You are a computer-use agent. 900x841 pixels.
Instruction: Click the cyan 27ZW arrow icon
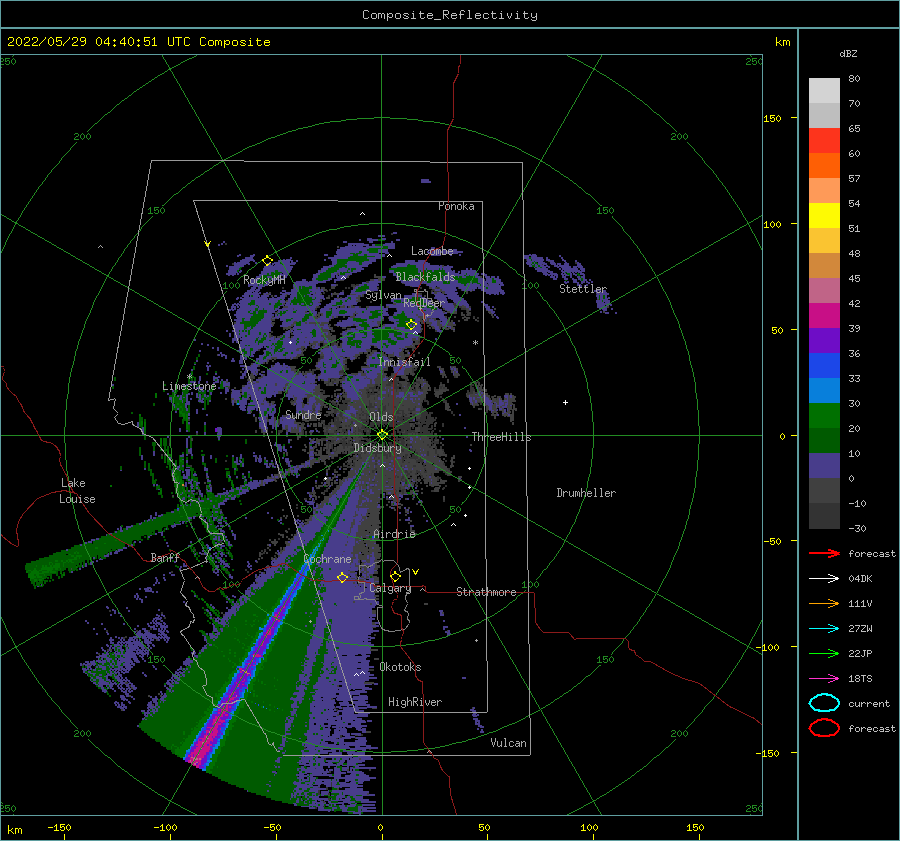[x=824, y=629]
